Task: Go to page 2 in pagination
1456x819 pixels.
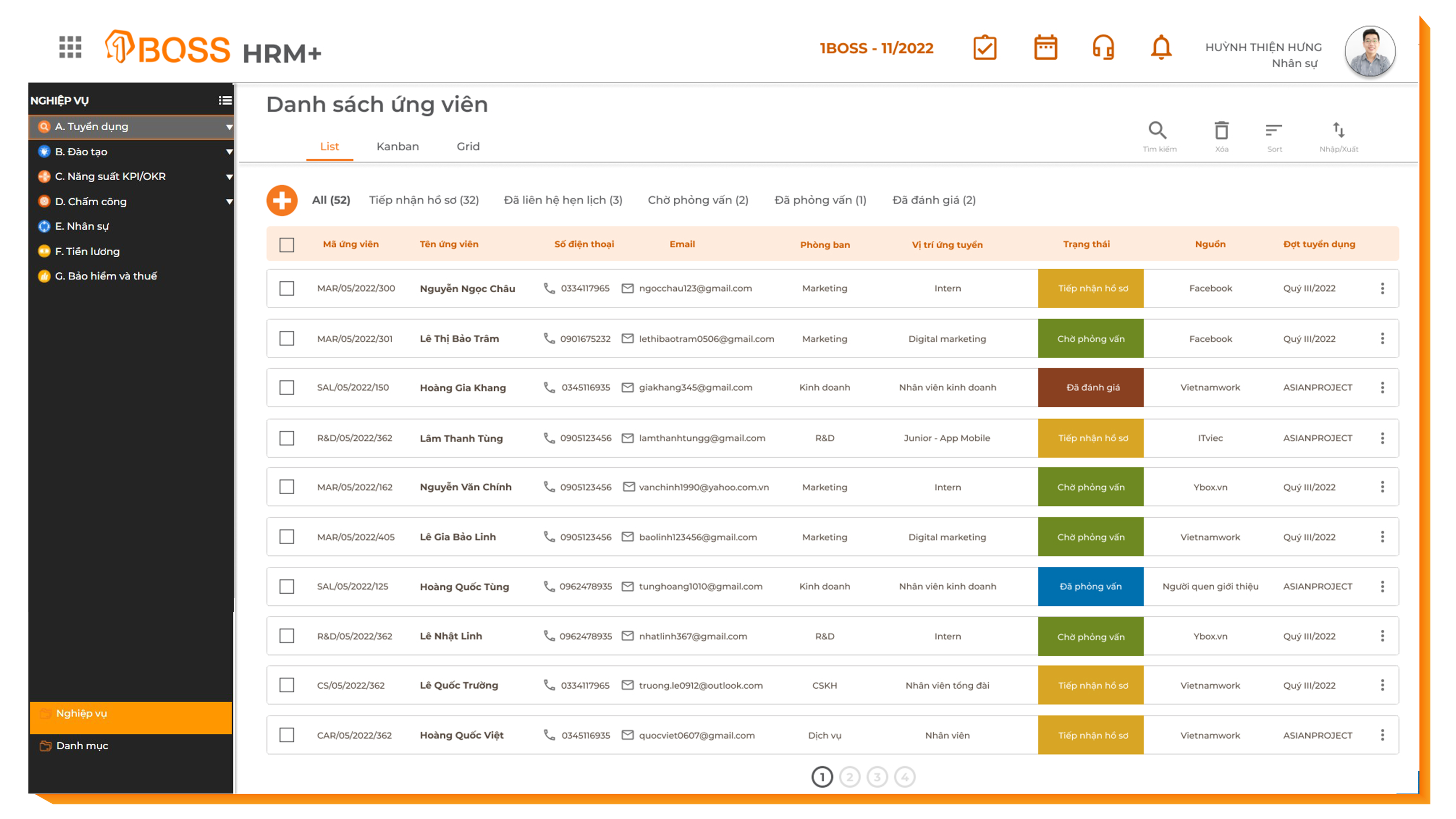Action: click(849, 777)
